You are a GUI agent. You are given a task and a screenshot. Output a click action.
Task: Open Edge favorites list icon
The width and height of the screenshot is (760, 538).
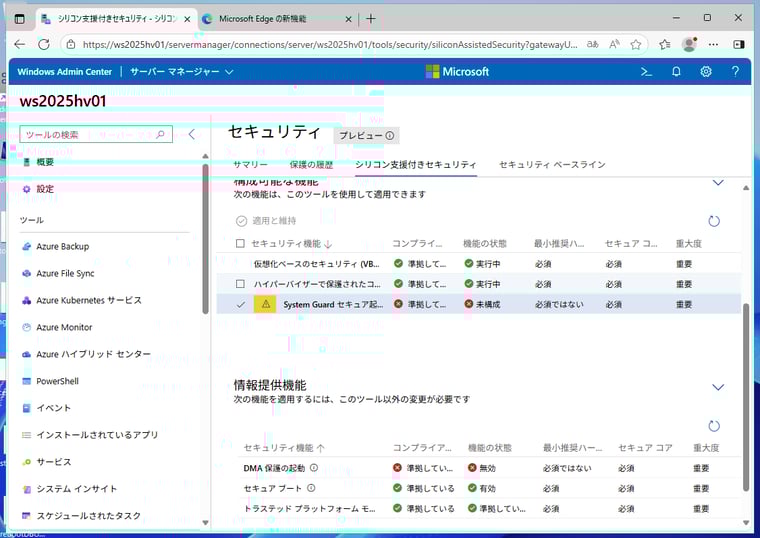[x=665, y=45]
